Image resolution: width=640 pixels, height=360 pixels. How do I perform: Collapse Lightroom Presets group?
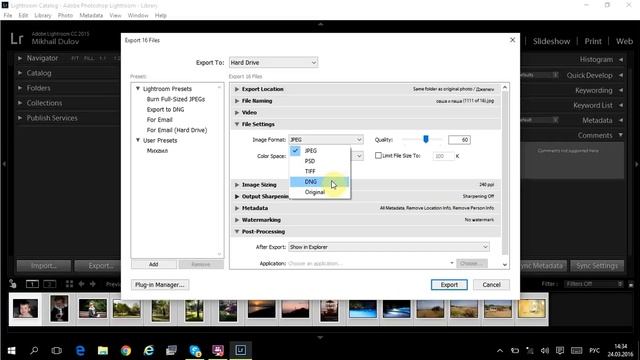click(138, 89)
